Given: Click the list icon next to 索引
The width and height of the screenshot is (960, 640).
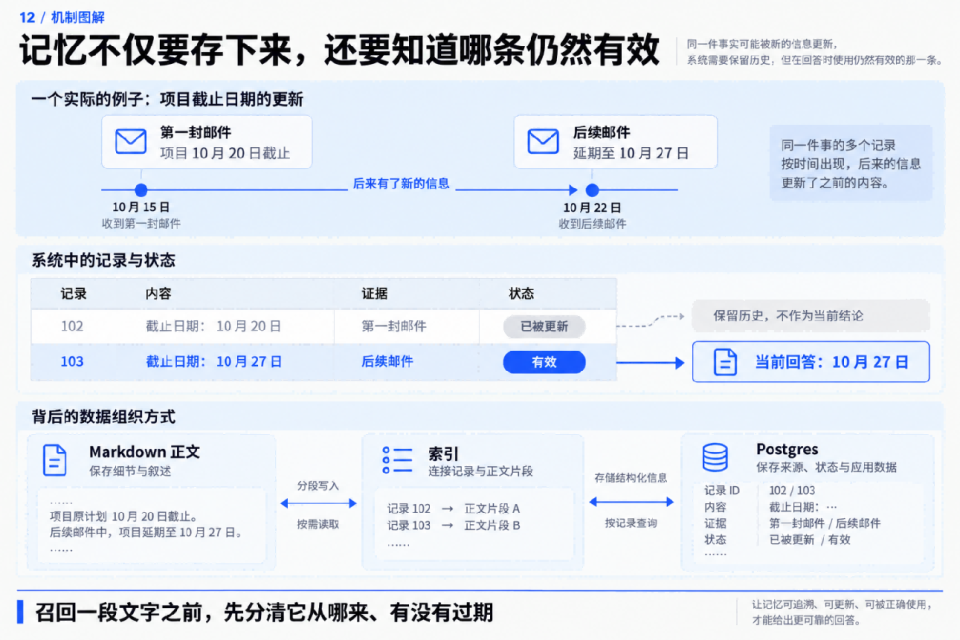Looking at the screenshot, I should 397,461.
